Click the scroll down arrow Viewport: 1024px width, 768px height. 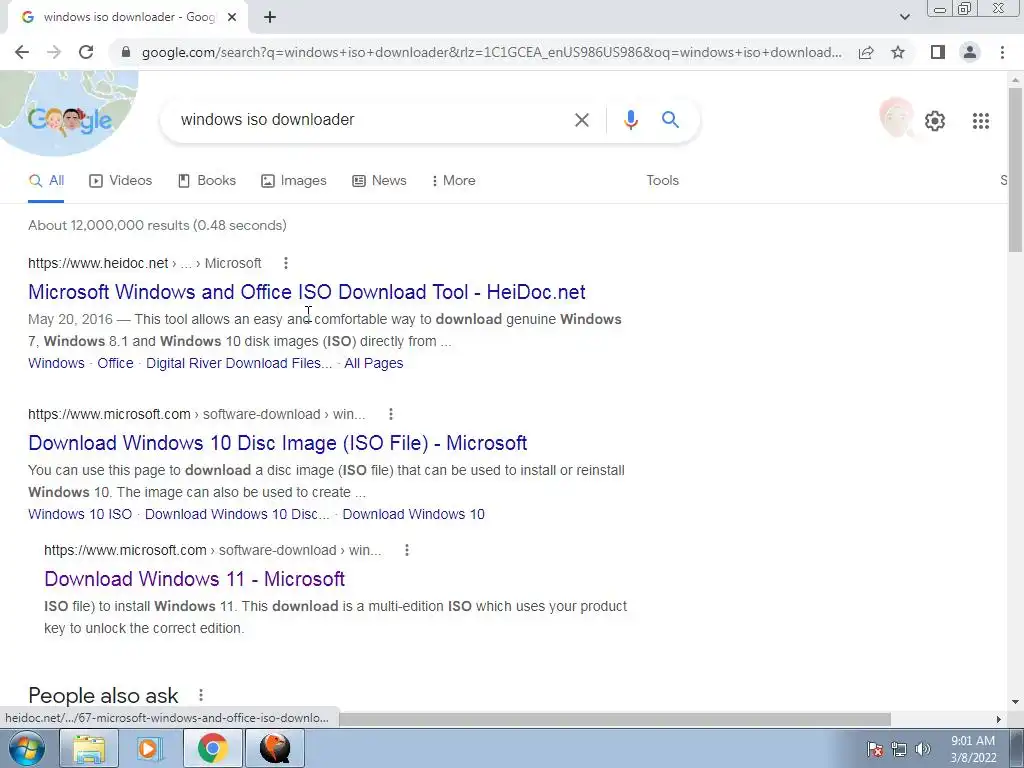[x=1015, y=703]
